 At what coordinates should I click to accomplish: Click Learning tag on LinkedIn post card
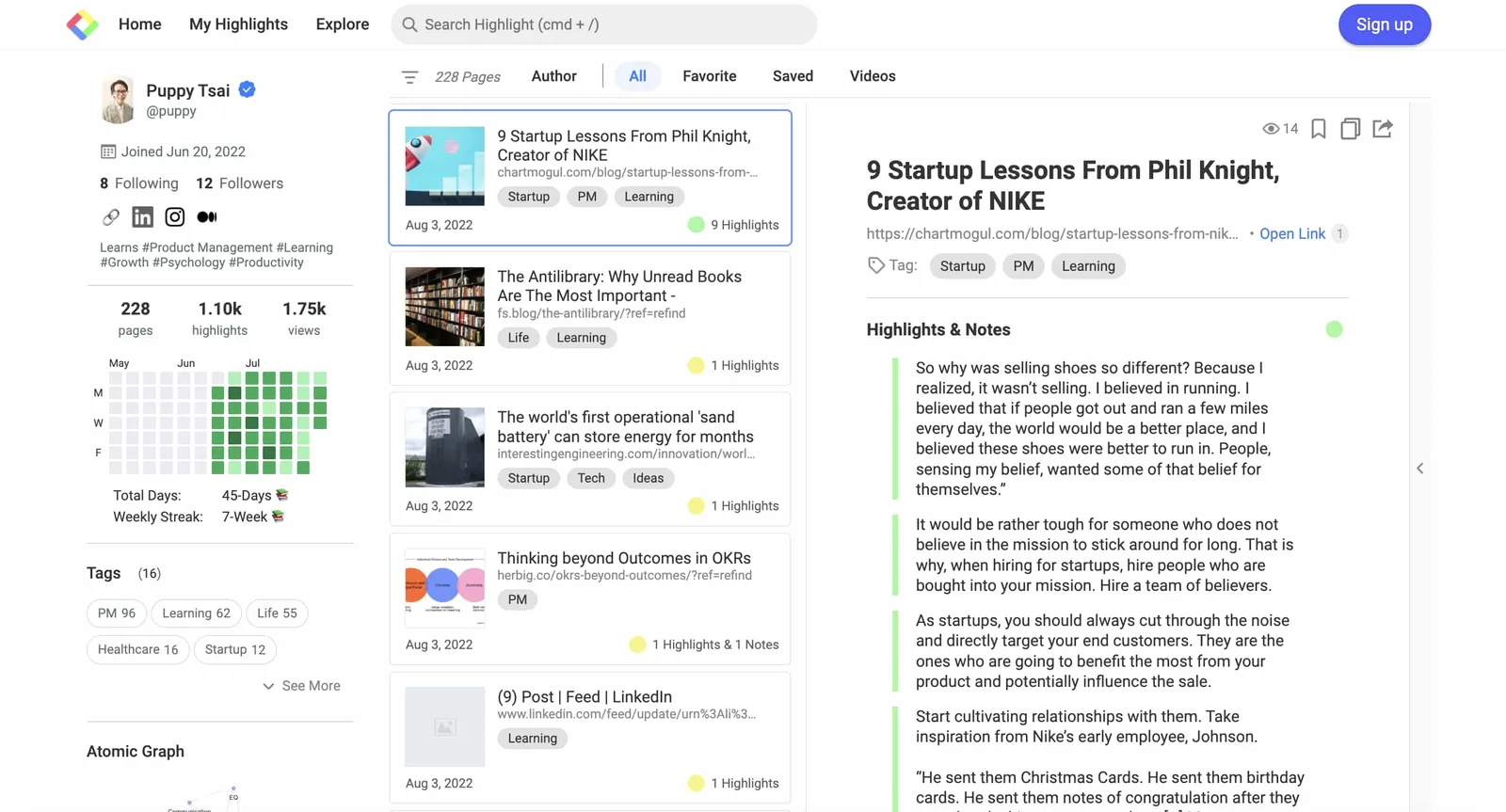533,739
